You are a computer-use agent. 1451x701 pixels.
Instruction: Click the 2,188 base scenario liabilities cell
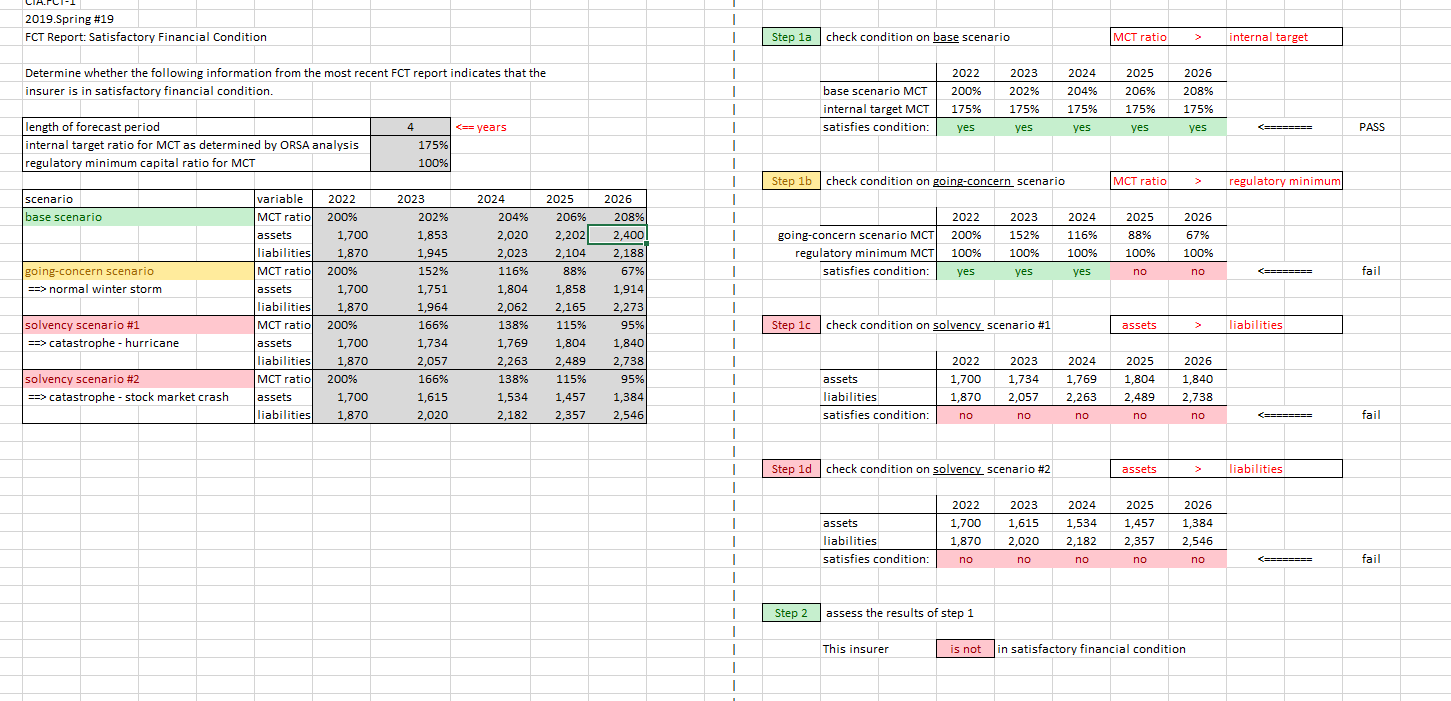(x=617, y=253)
